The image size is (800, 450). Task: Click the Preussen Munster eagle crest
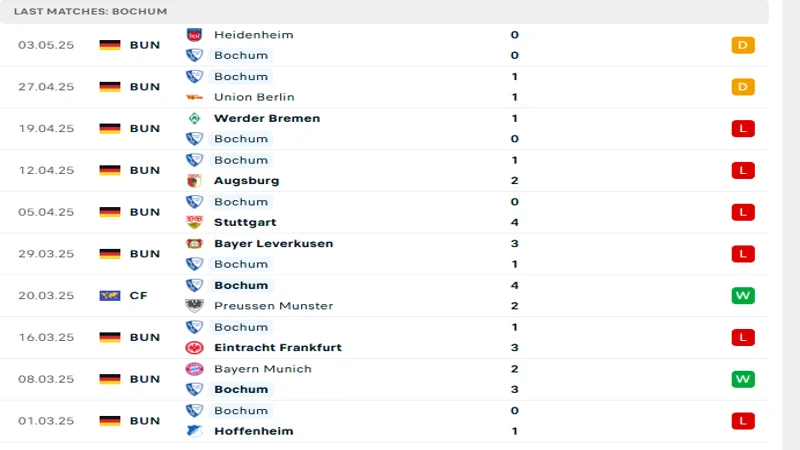point(194,306)
